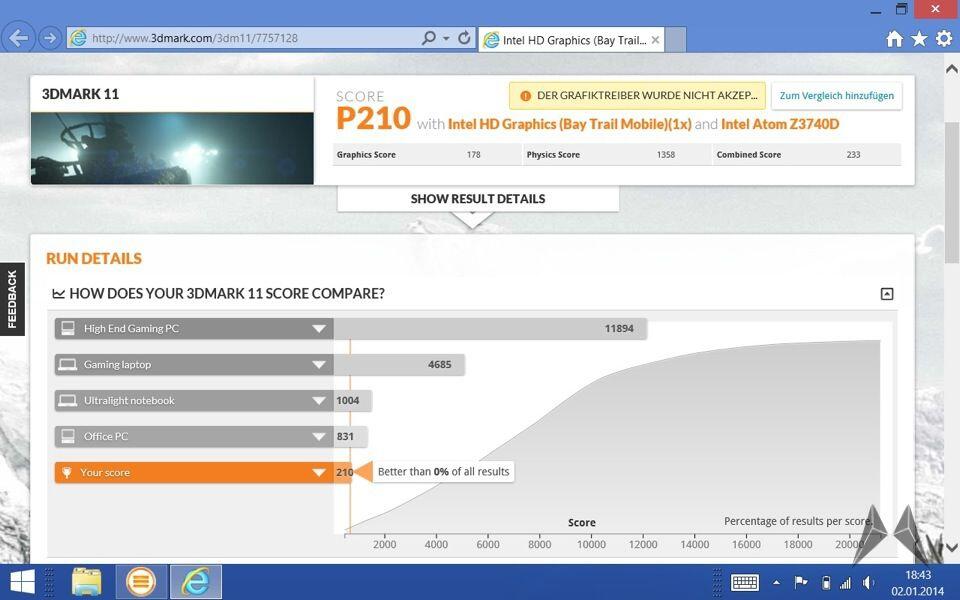Select the Intel HD Graphics browser tab
Screen dimensions: 960x600
tap(570, 40)
